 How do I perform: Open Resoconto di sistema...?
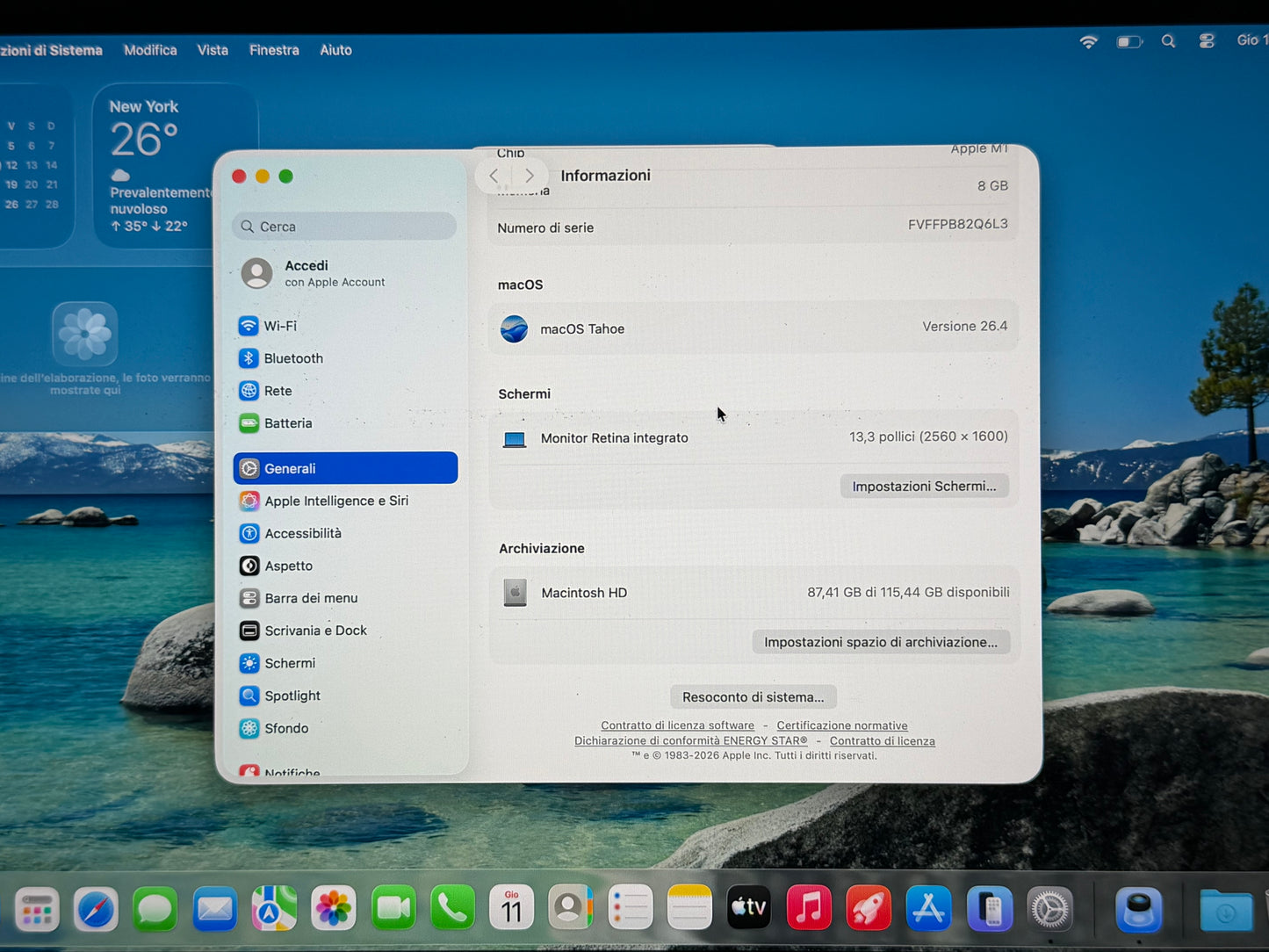click(x=753, y=697)
